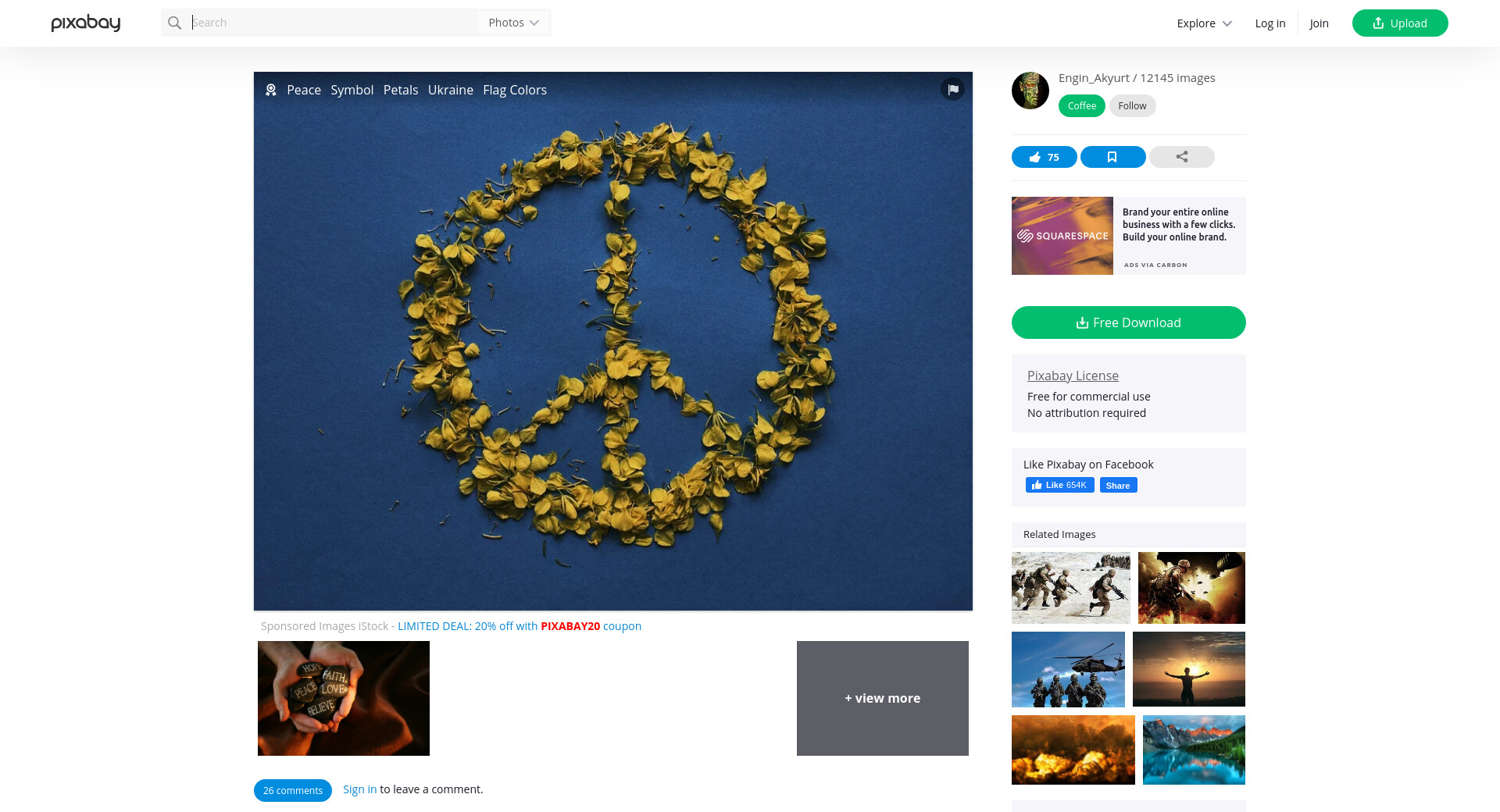Report image with the flag icon

953,89
